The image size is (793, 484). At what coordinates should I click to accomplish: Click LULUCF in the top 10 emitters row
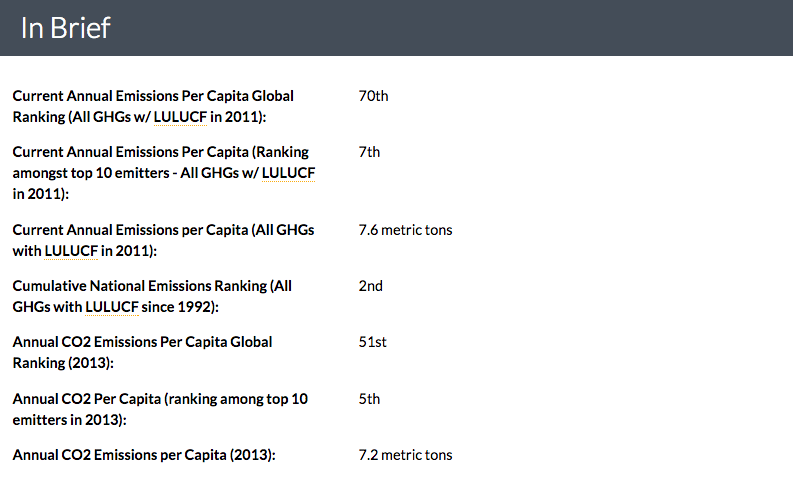(x=288, y=173)
